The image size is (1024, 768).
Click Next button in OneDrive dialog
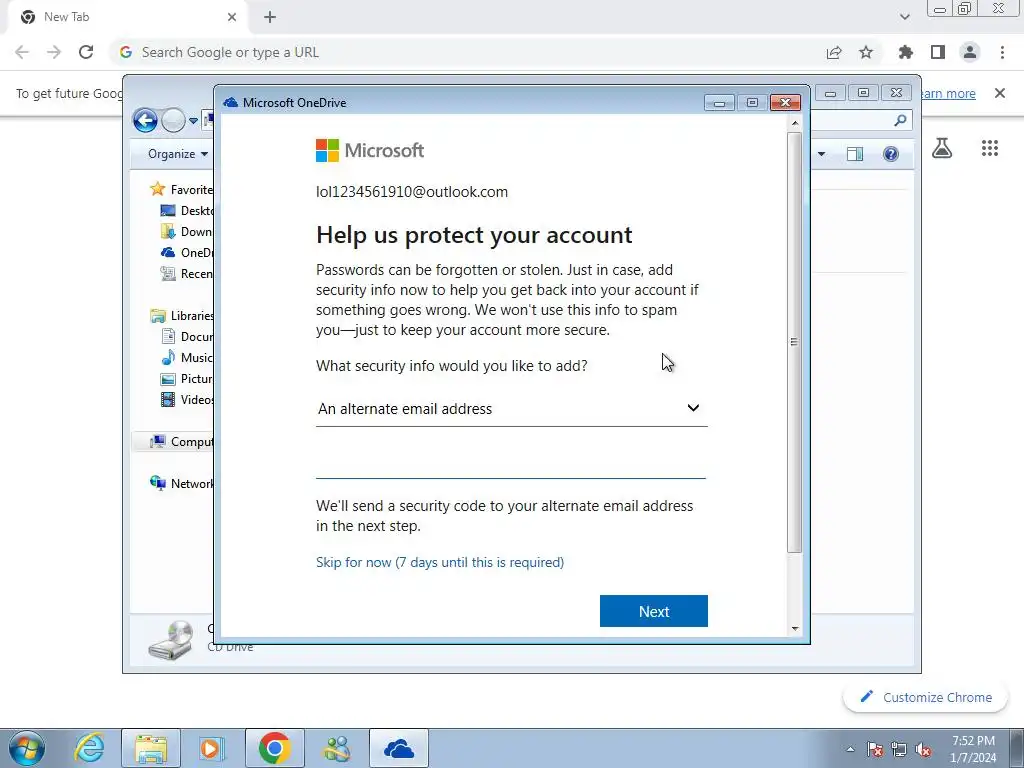pyautogui.click(x=654, y=611)
